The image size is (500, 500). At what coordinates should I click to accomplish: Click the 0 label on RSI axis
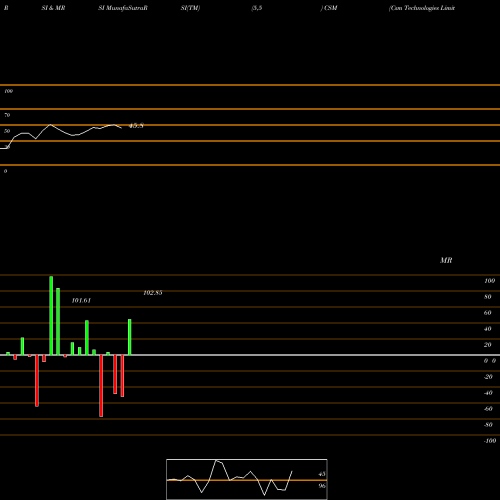pyautogui.click(x=5, y=171)
